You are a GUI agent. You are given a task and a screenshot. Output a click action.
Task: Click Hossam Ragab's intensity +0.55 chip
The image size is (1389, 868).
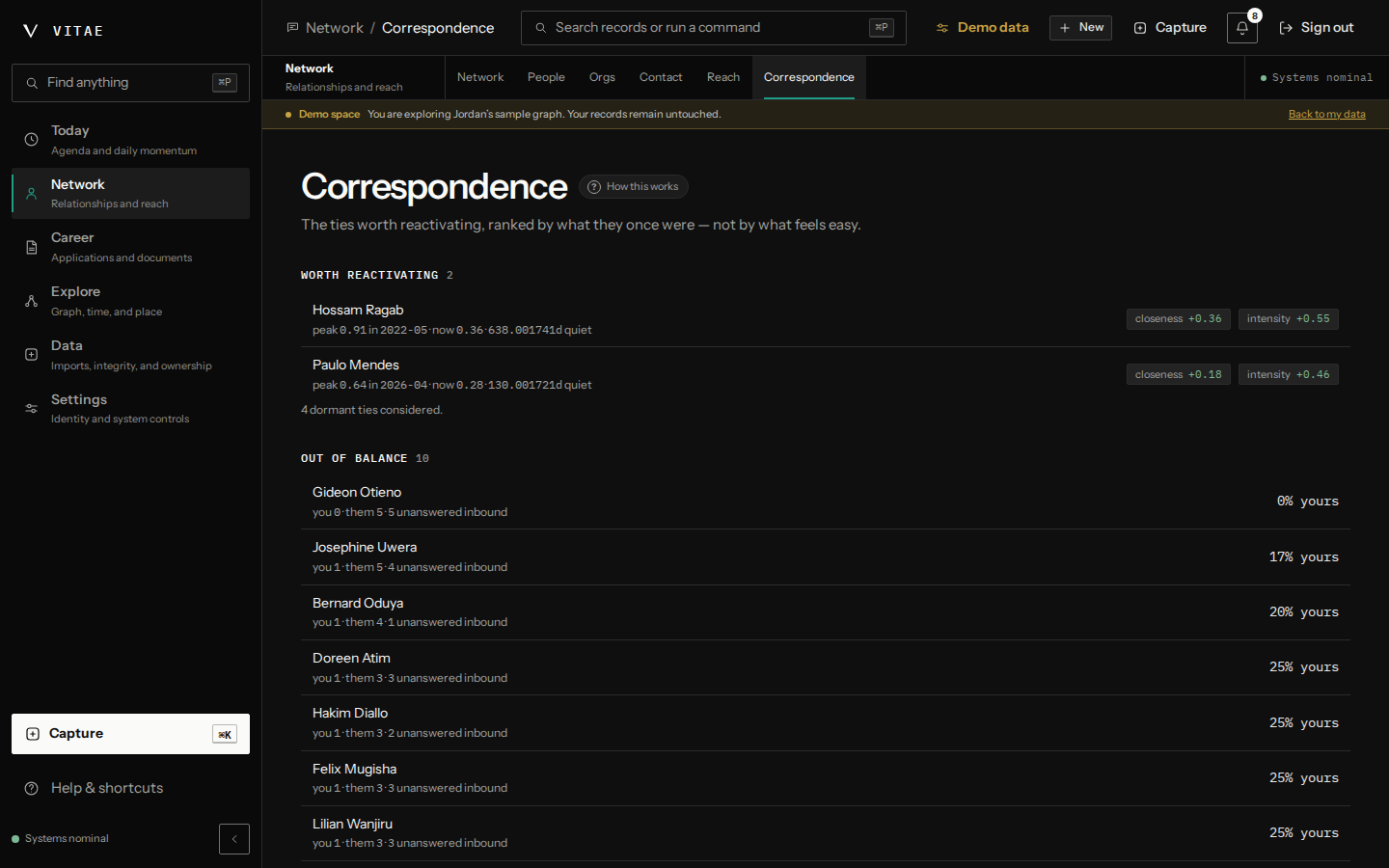pos(1289,319)
